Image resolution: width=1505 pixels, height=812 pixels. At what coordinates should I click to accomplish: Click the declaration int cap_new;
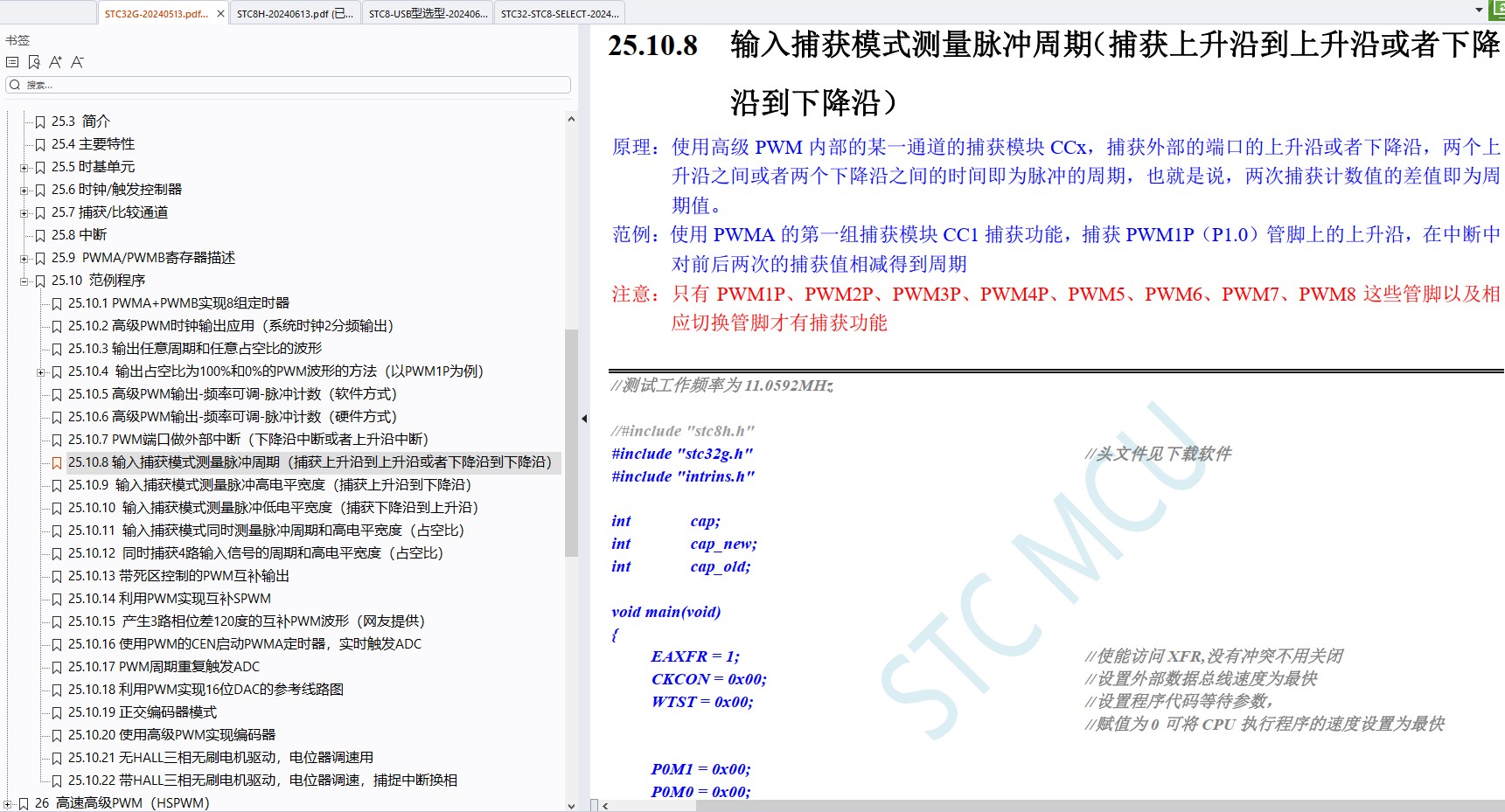click(685, 544)
